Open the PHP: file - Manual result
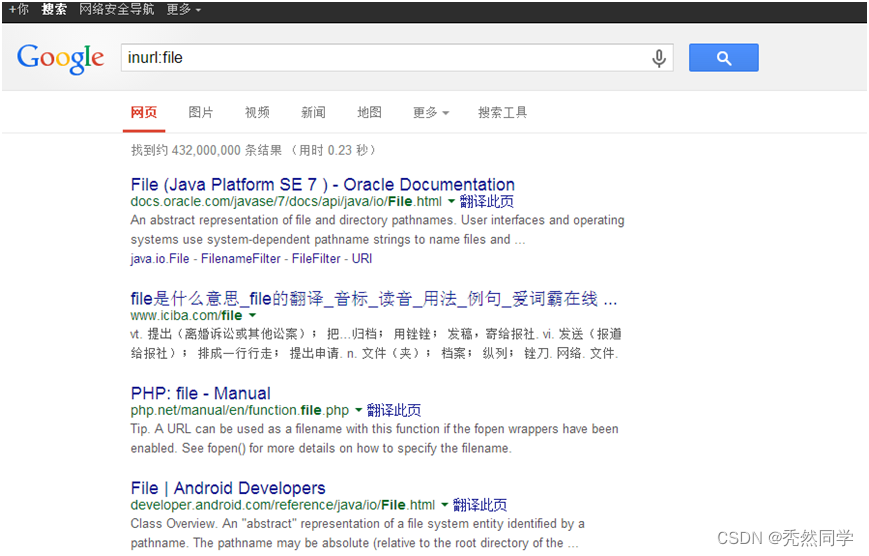 click(x=201, y=393)
